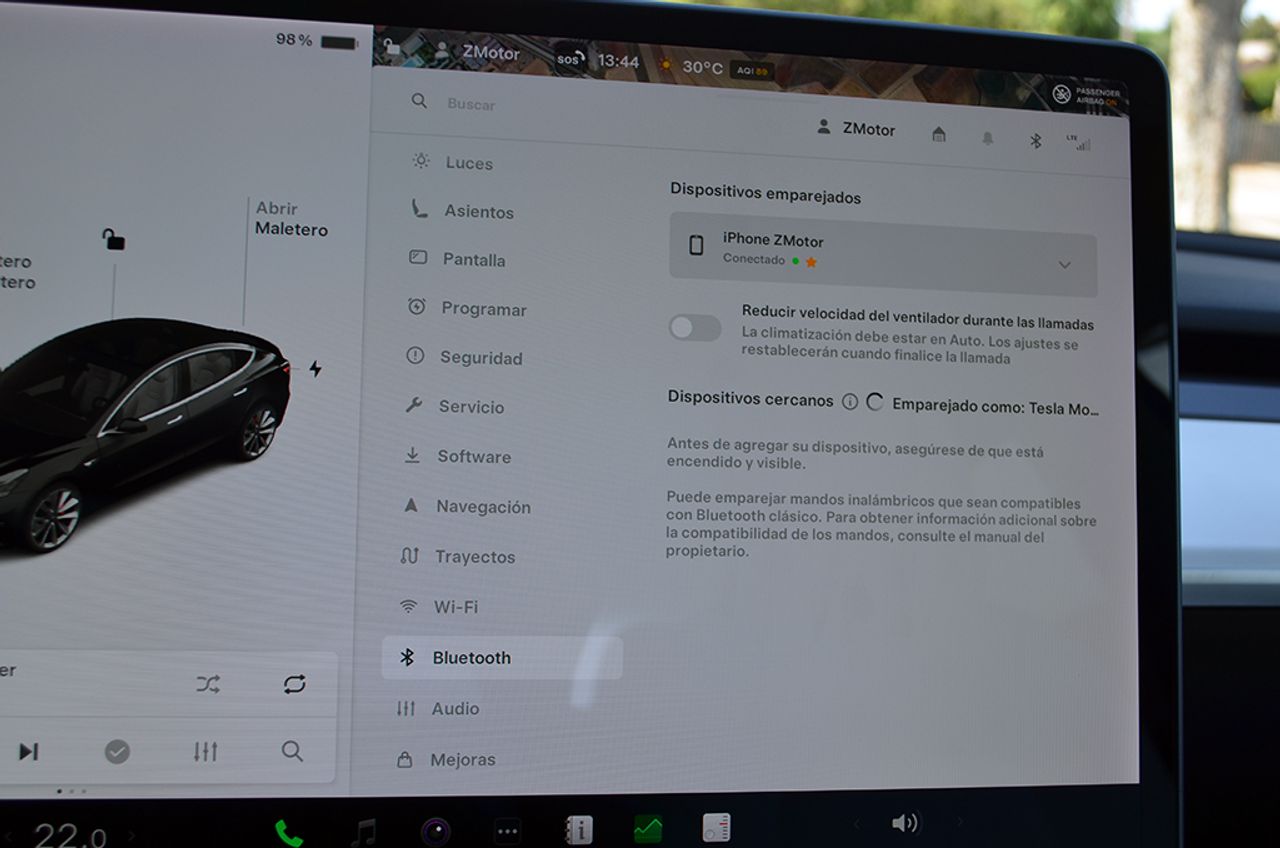Open the Seguridad settings section
The width and height of the screenshot is (1280, 848).
tap(480, 358)
